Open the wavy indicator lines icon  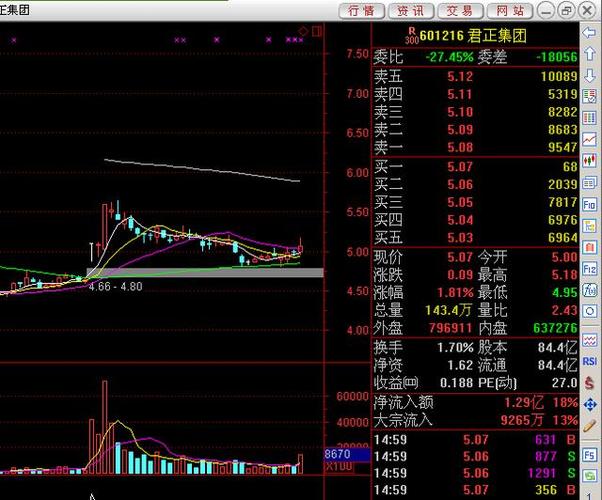tap(589, 340)
